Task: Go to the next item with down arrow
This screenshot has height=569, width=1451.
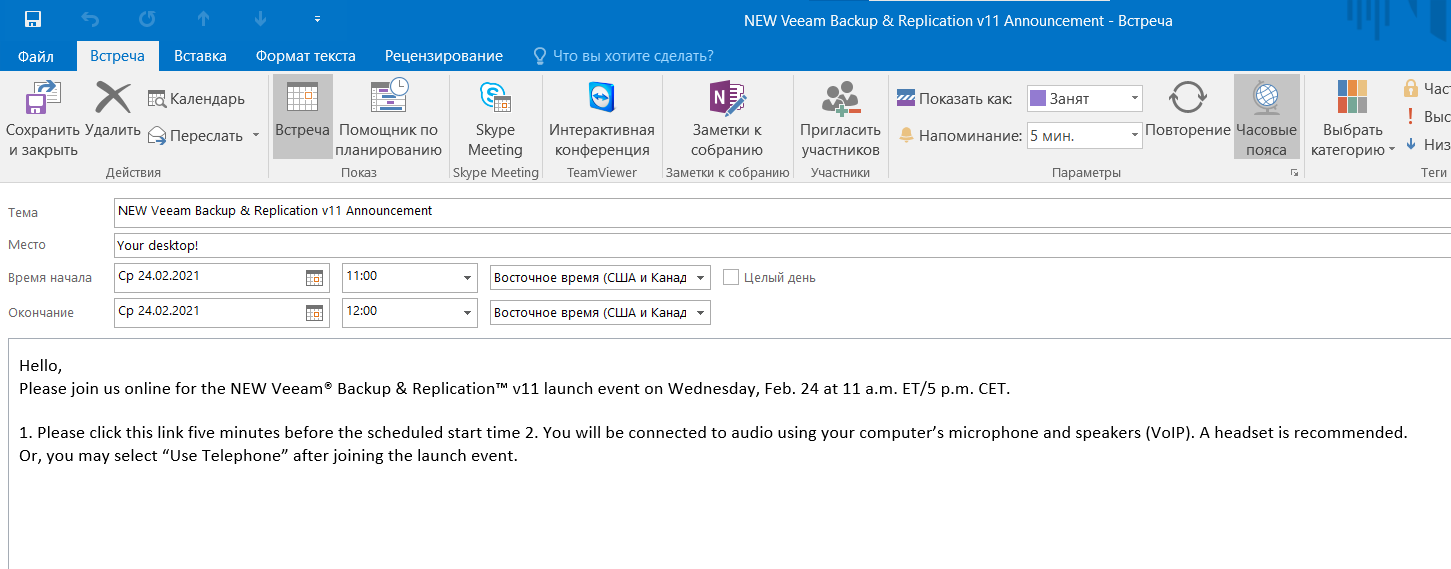Action: (x=260, y=19)
